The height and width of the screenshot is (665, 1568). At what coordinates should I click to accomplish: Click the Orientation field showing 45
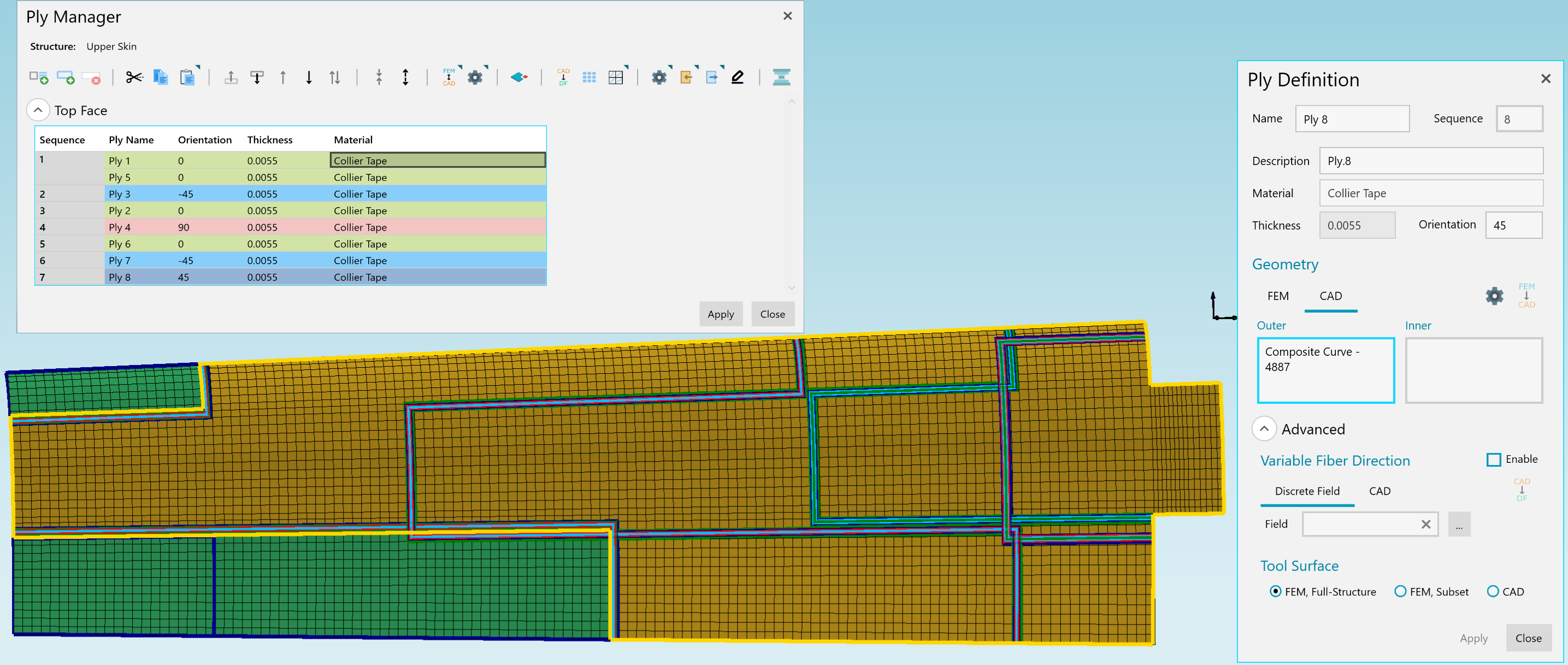(x=1514, y=225)
